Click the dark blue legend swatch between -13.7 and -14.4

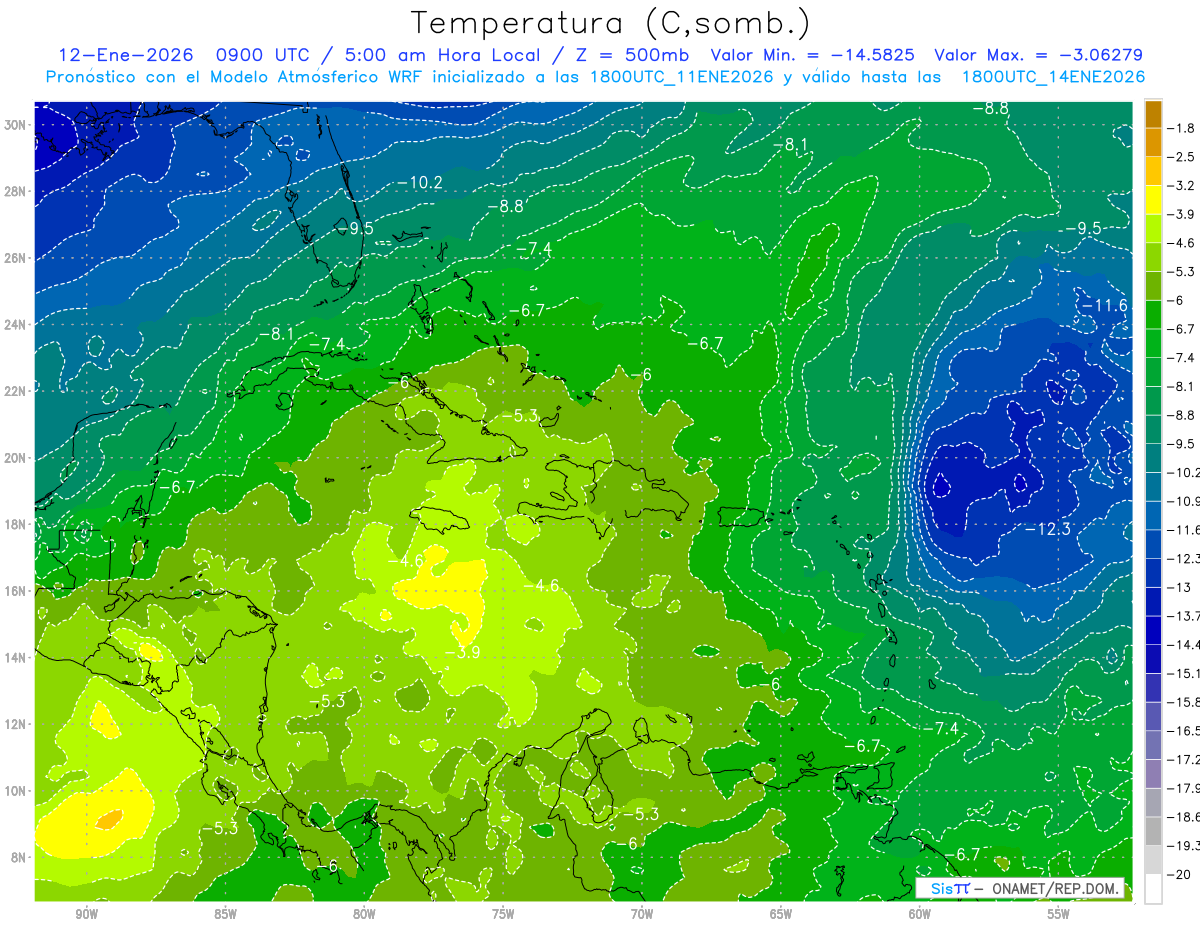[x=1153, y=630]
